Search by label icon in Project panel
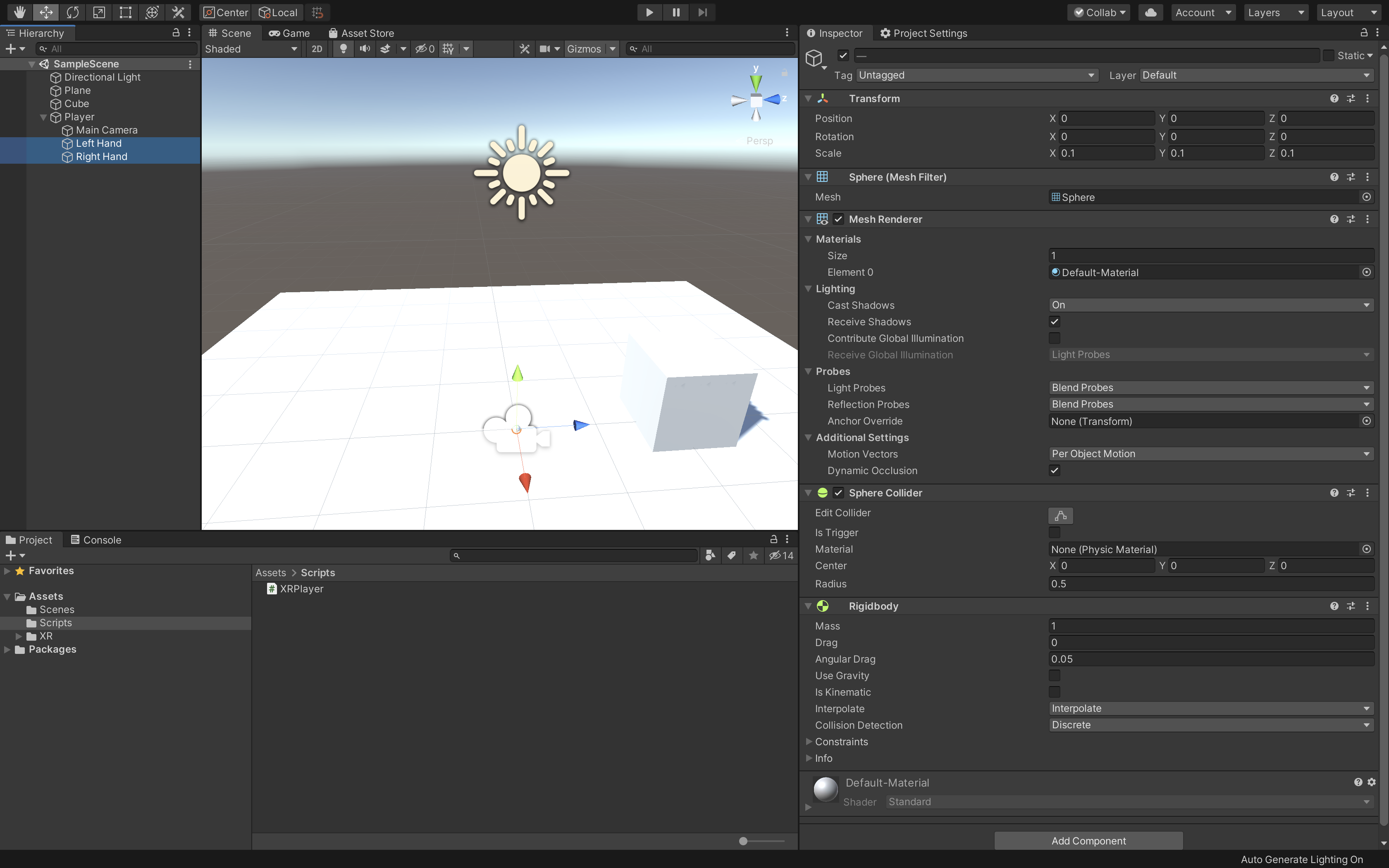 (731, 555)
